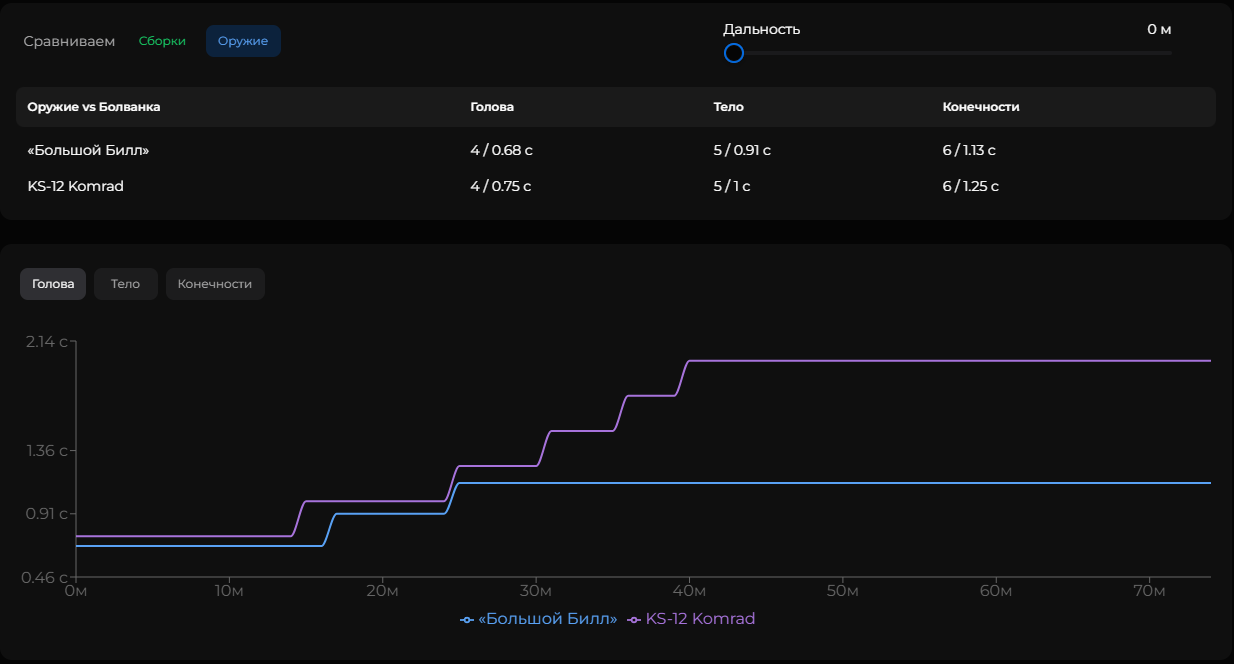Click the Оружие vs Болванка header
This screenshot has width=1234, height=664.
[x=94, y=107]
